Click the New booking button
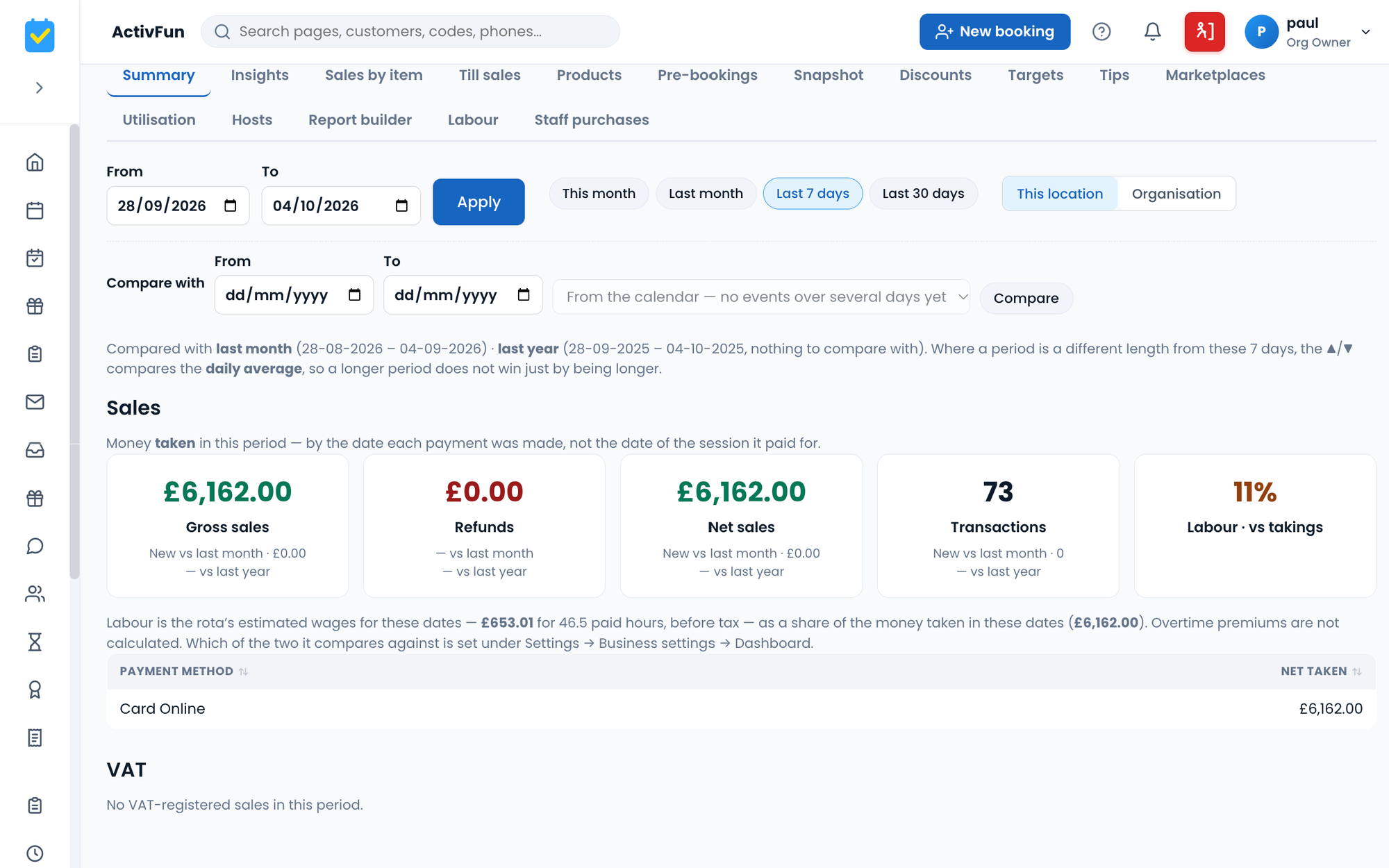This screenshot has width=1389, height=868. click(x=995, y=31)
